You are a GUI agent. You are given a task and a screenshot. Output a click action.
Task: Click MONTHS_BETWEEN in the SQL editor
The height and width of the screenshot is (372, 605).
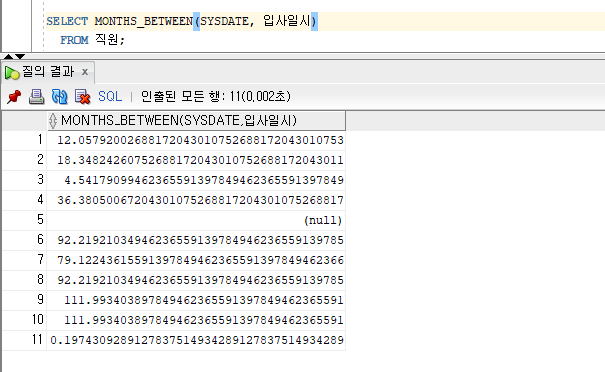click(144, 21)
